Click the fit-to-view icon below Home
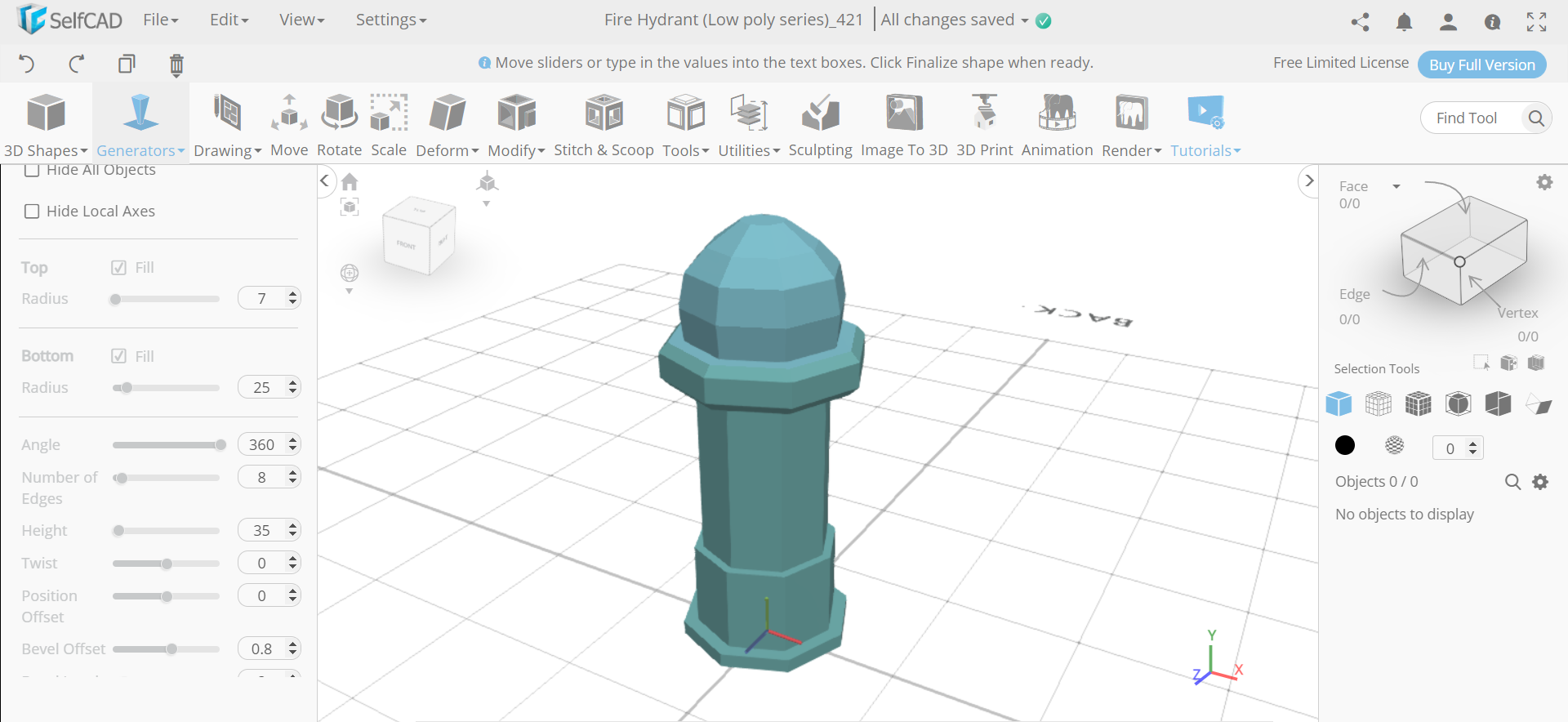The height and width of the screenshot is (722, 1568). (x=350, y=207)
